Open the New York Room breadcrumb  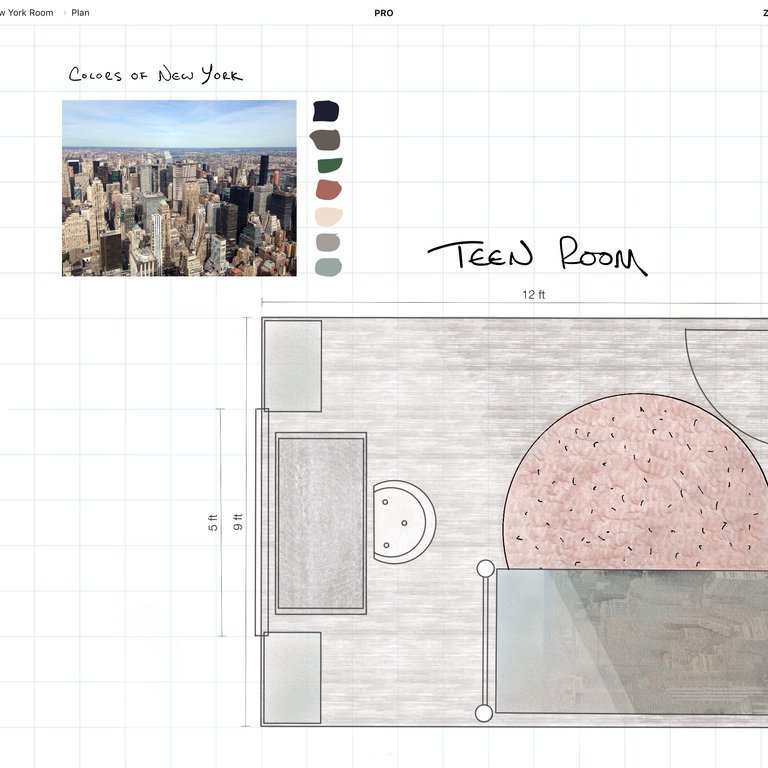point(26,13)
